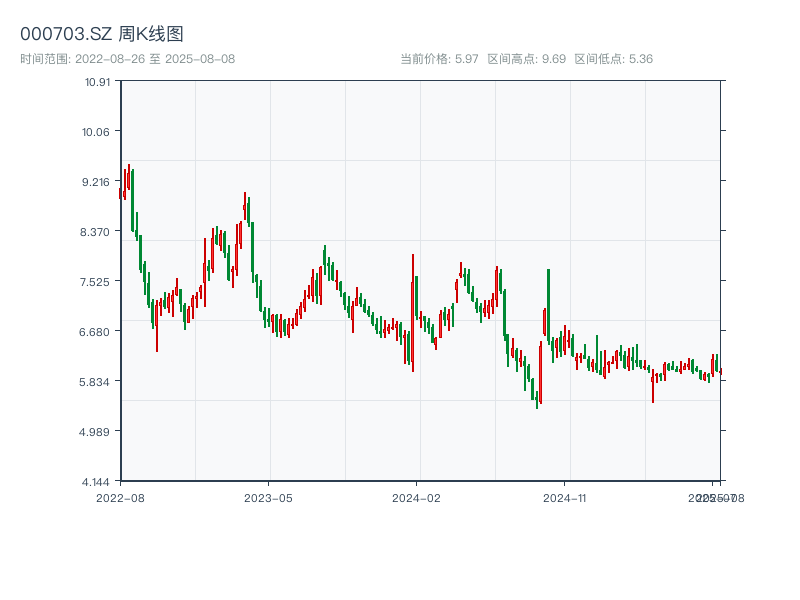Click the 2022-08 x-axis date label

tap(120, 497)
